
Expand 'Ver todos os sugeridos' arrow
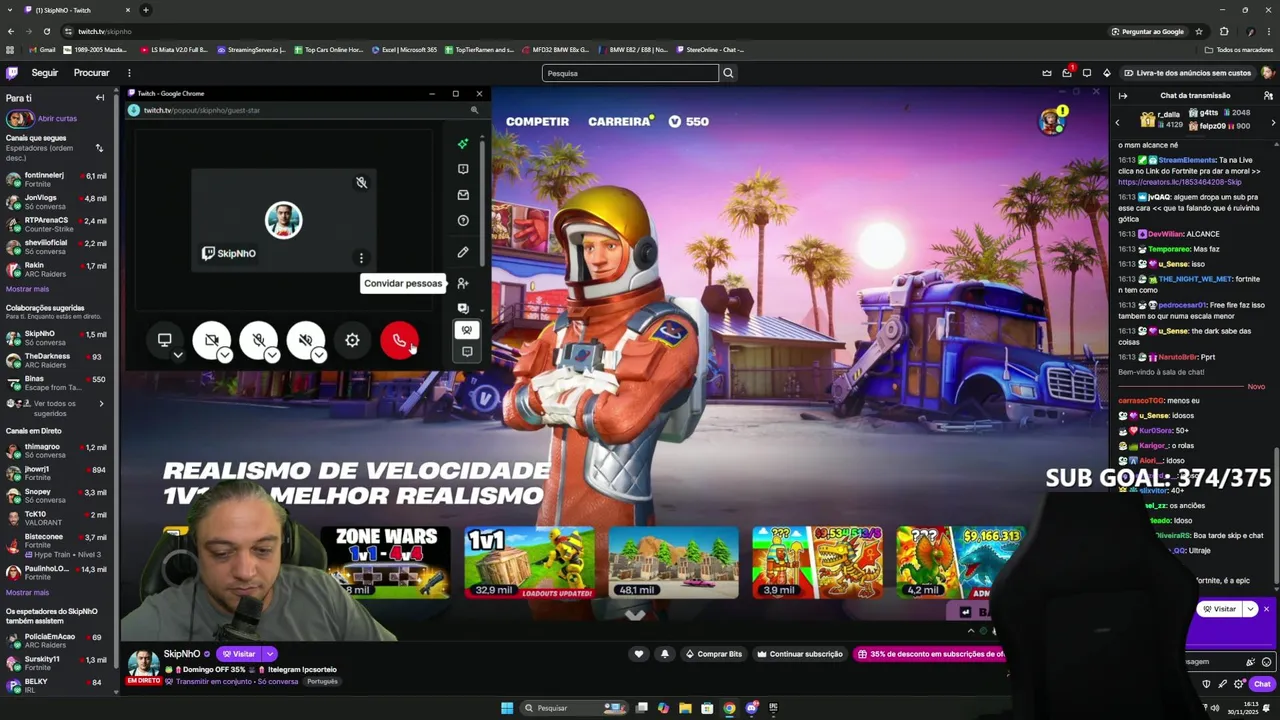(x=101, y=404)
